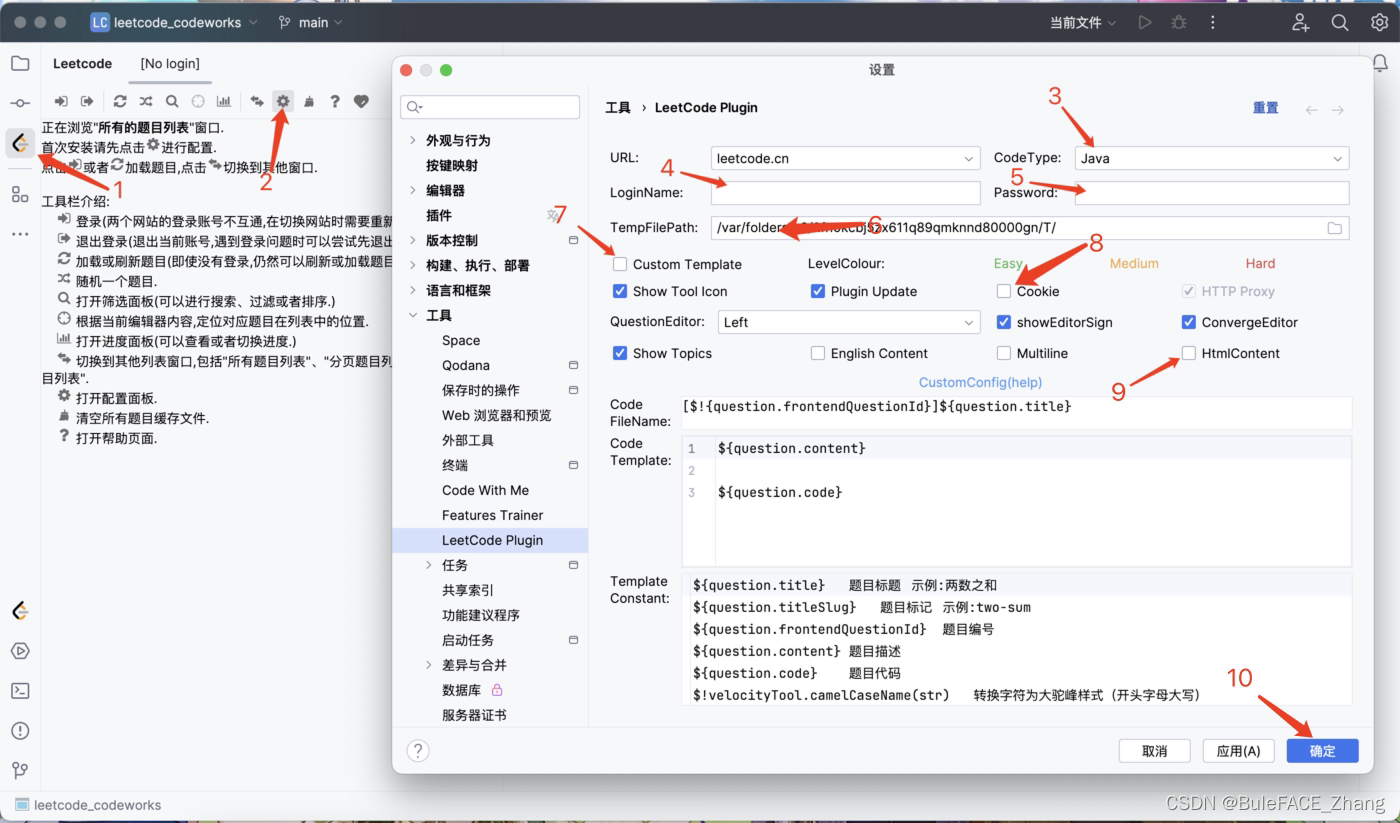This screenshot has height=823, width=1400.
Task: Select LeetCode Plugin in the settings tree
Action: (490, 540)
